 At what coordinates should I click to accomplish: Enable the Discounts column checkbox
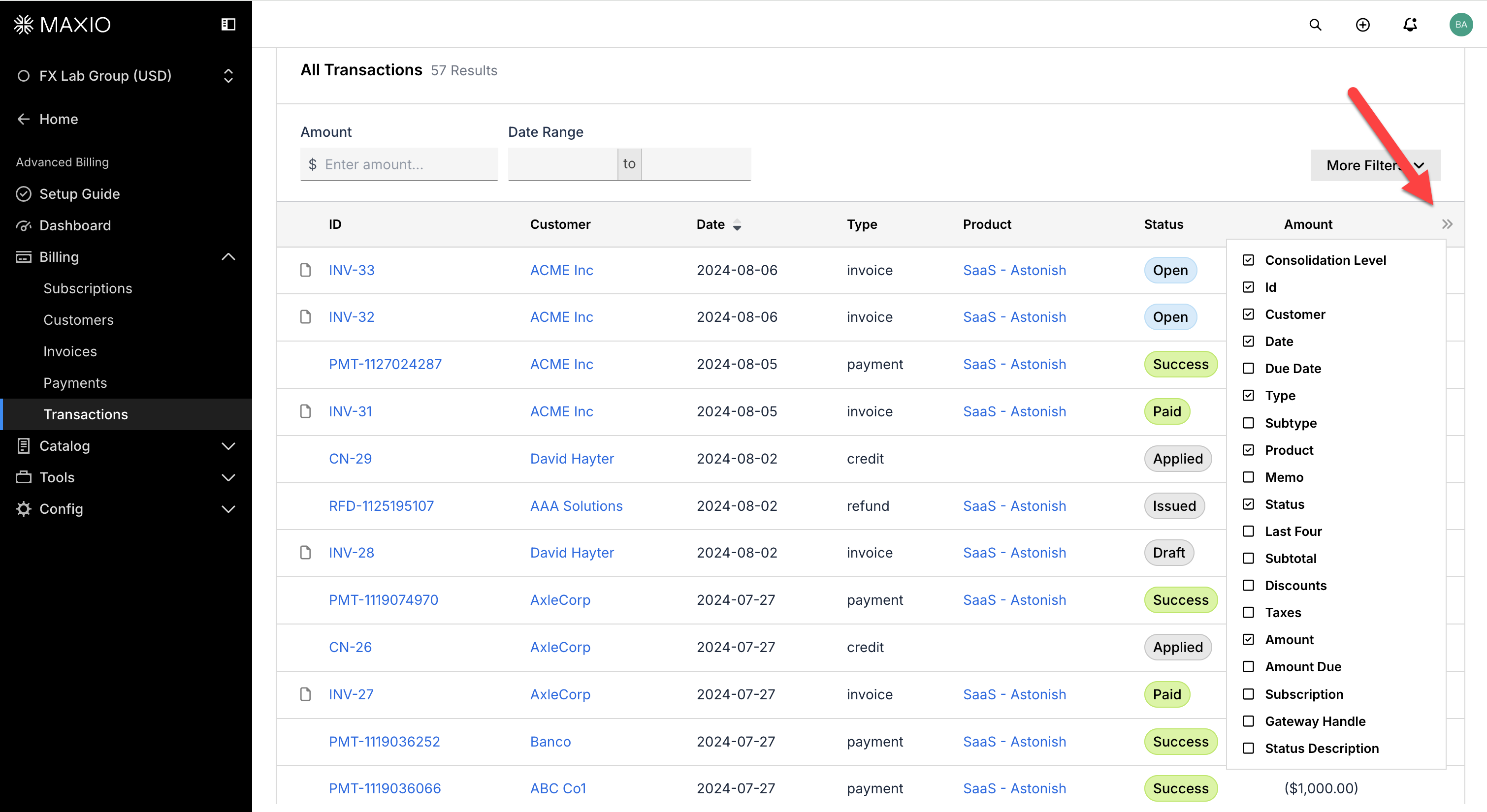[x=1248, y=586]
